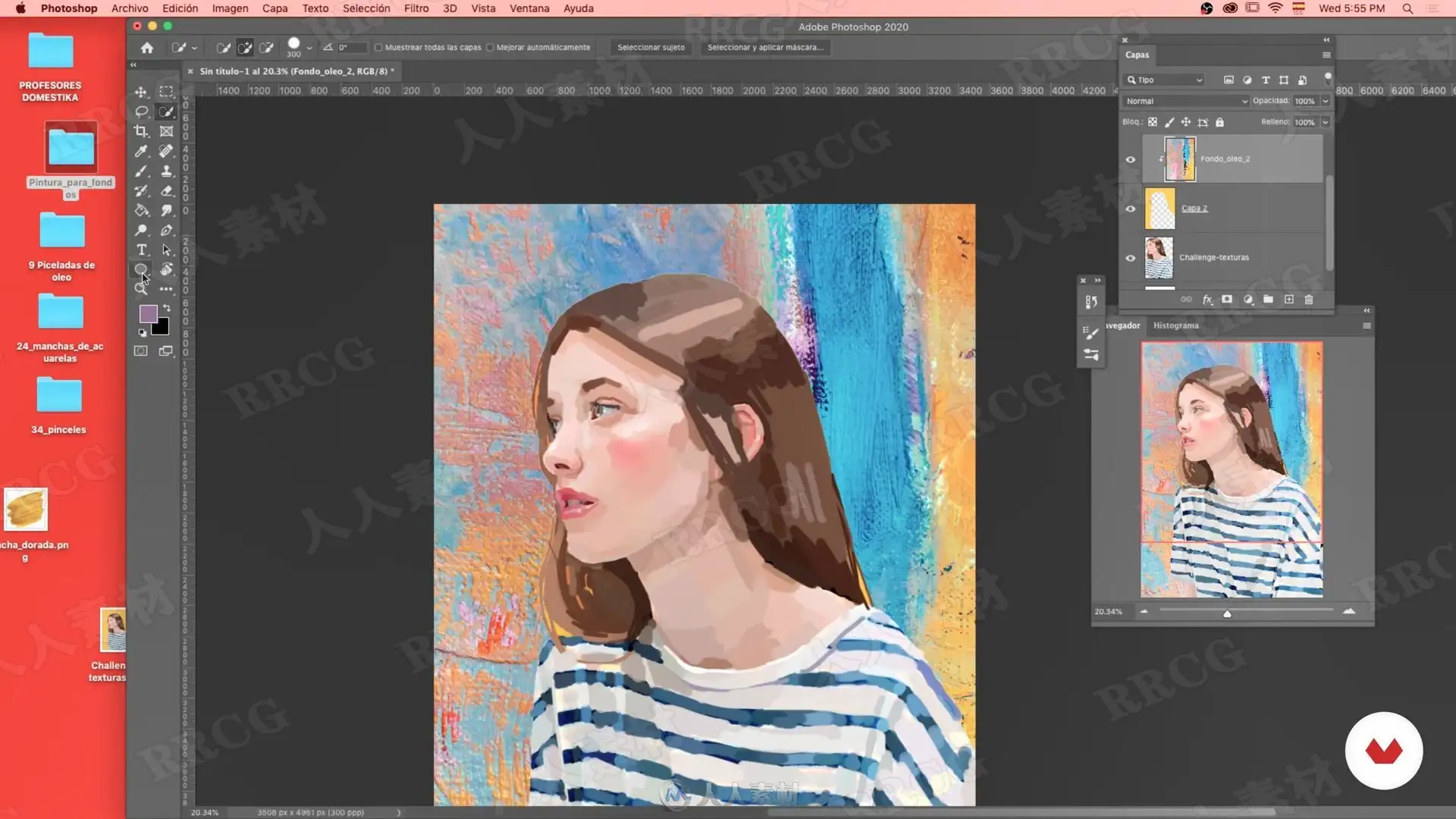Expand the Opacidad value dropdown arrow
This screenshot has height=819, width=1456.
click(x=1326, y=101)
